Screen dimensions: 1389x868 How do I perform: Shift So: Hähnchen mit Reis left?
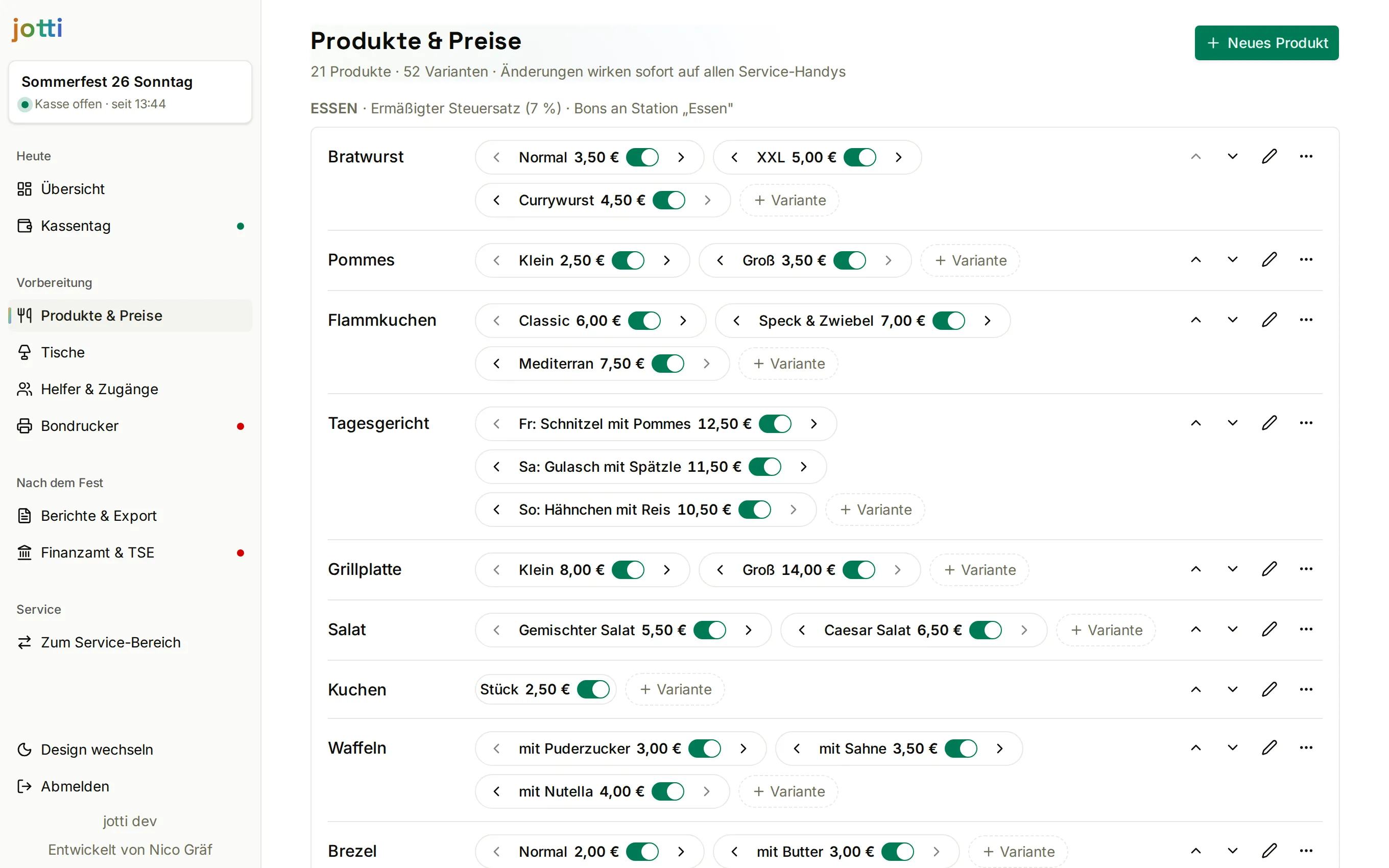(x=496, y=510)
